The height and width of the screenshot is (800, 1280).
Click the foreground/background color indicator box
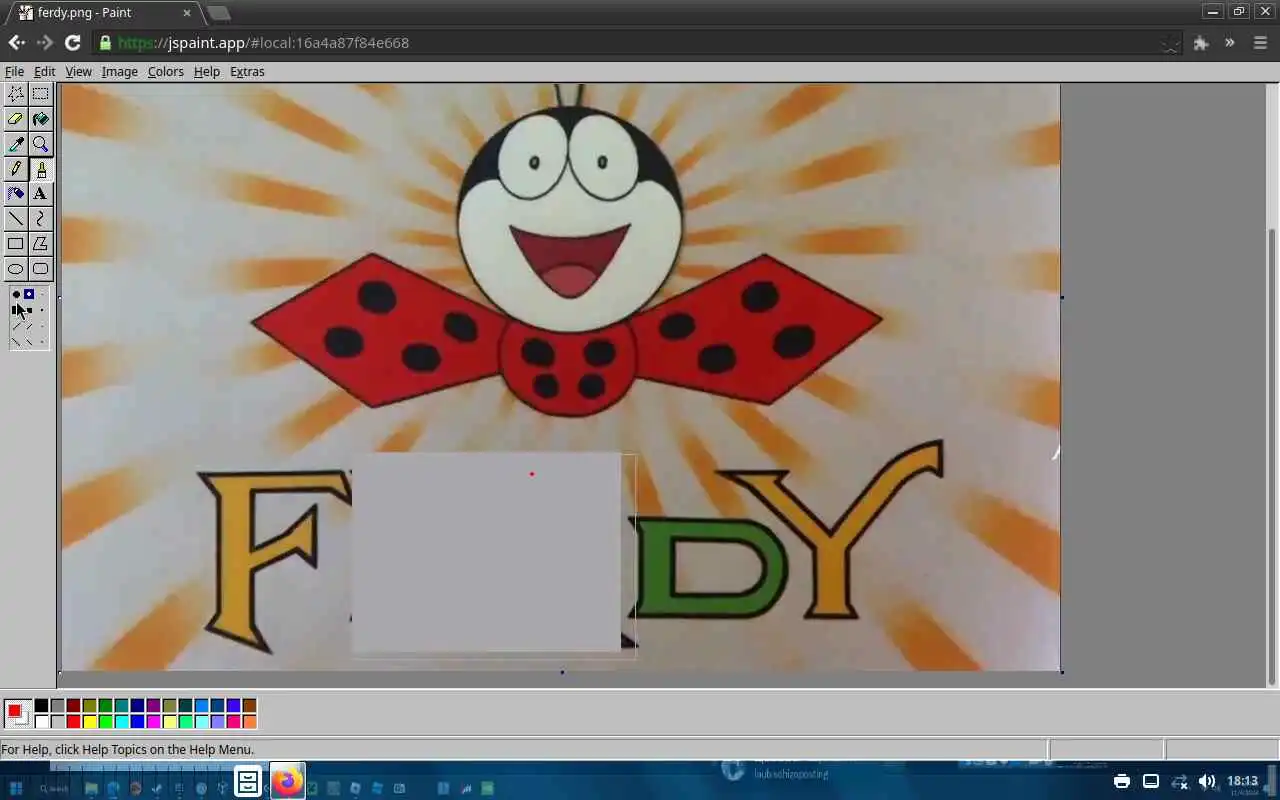tap(17, 713)
